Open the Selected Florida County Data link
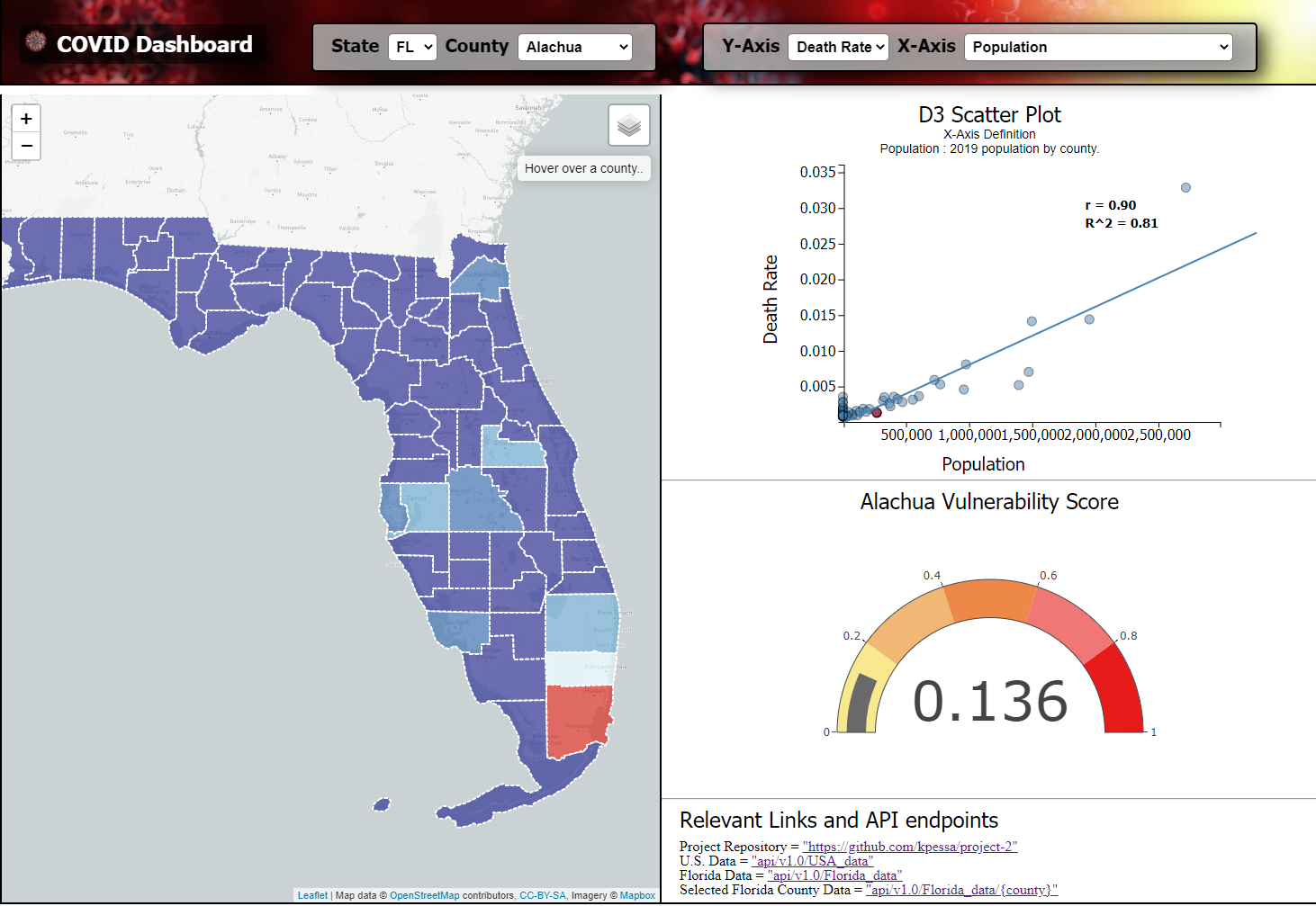The image size is (1316, 906). pyautogui.click(x=961, y=890)
